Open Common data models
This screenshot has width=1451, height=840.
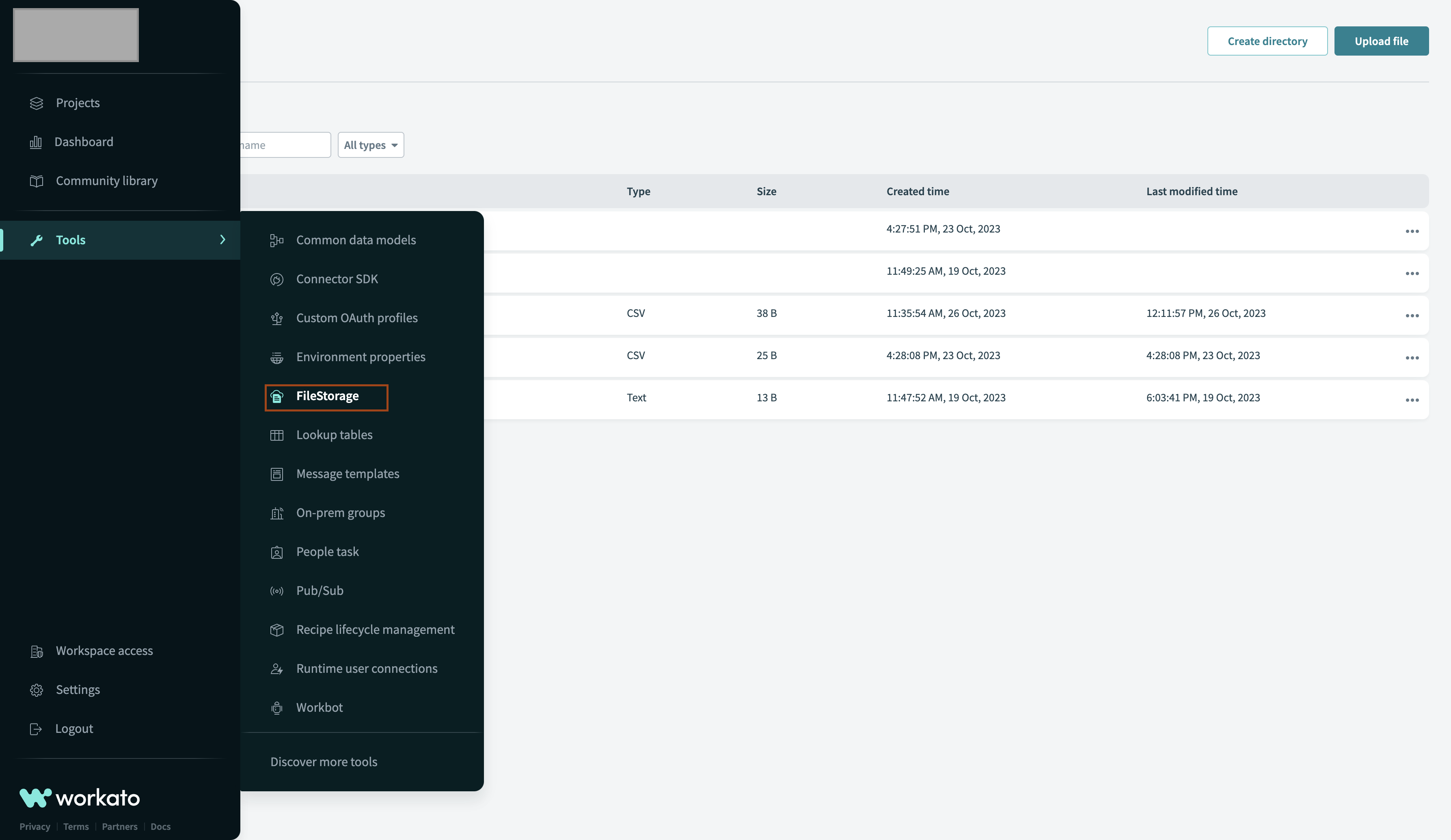(x=356, y=240)
